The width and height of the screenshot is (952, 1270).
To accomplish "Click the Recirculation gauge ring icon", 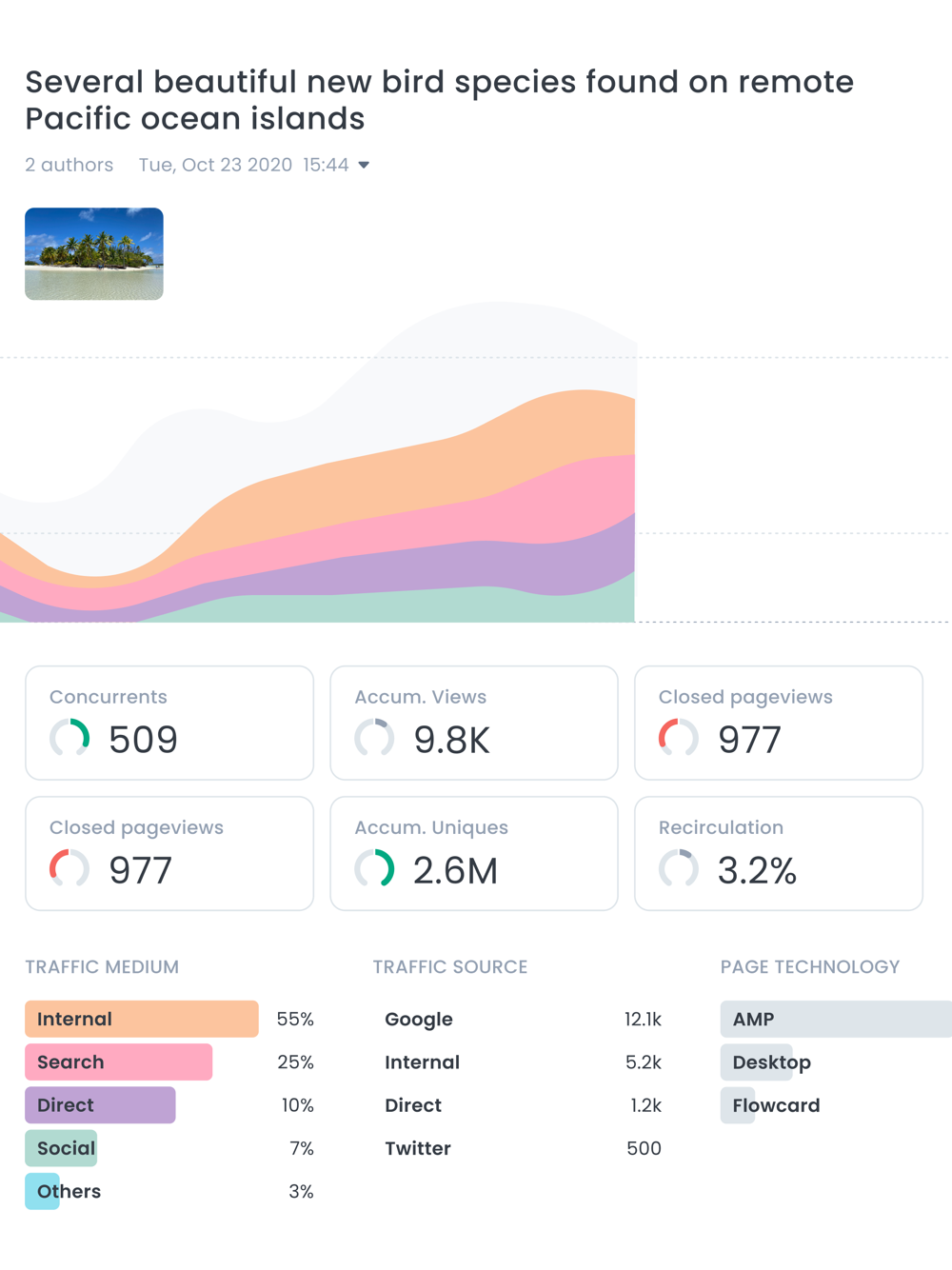I will tap(679, 868).
